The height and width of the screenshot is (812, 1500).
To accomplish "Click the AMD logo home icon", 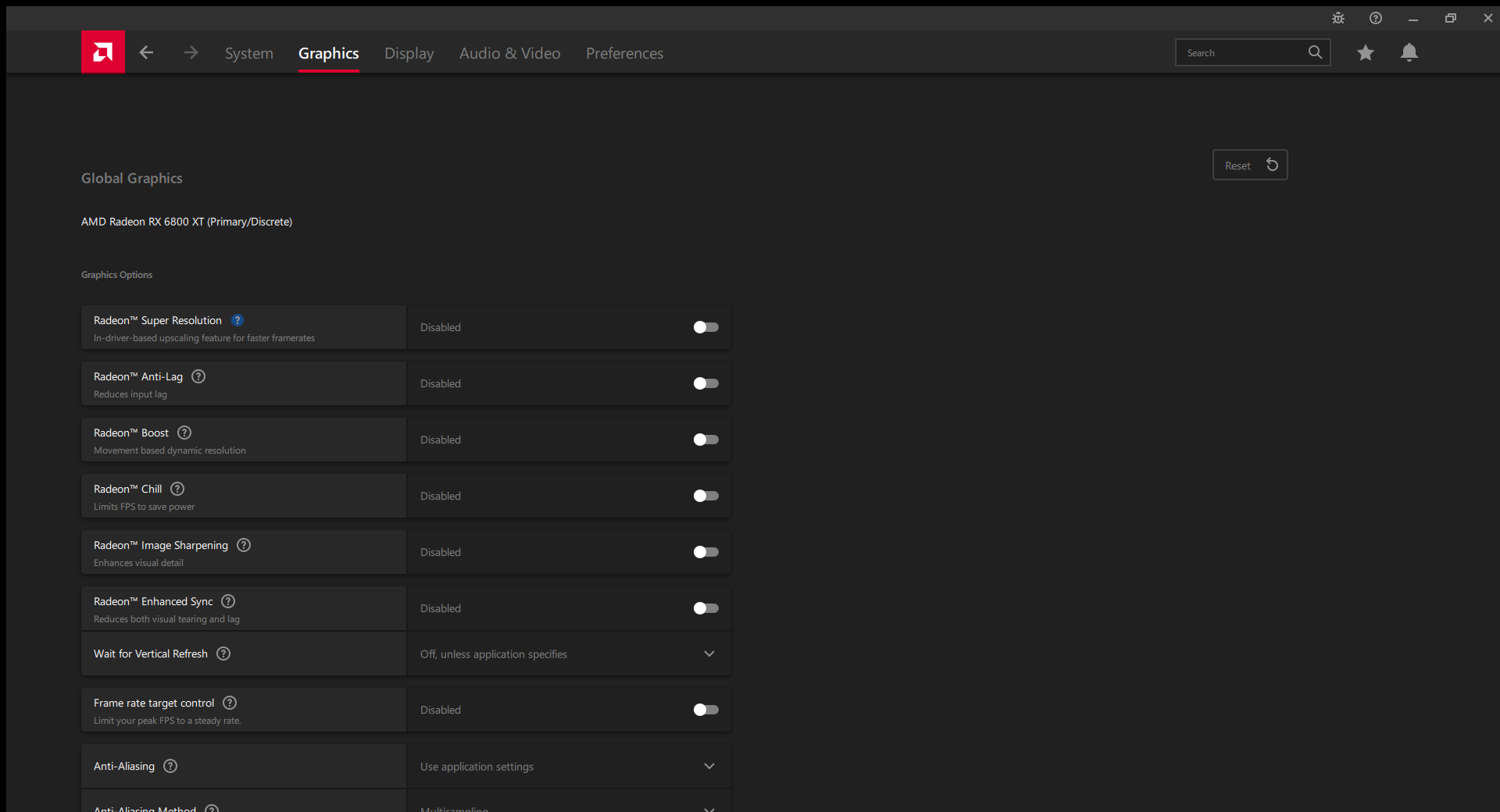I will pyautogui.click(x=103, y=52).
